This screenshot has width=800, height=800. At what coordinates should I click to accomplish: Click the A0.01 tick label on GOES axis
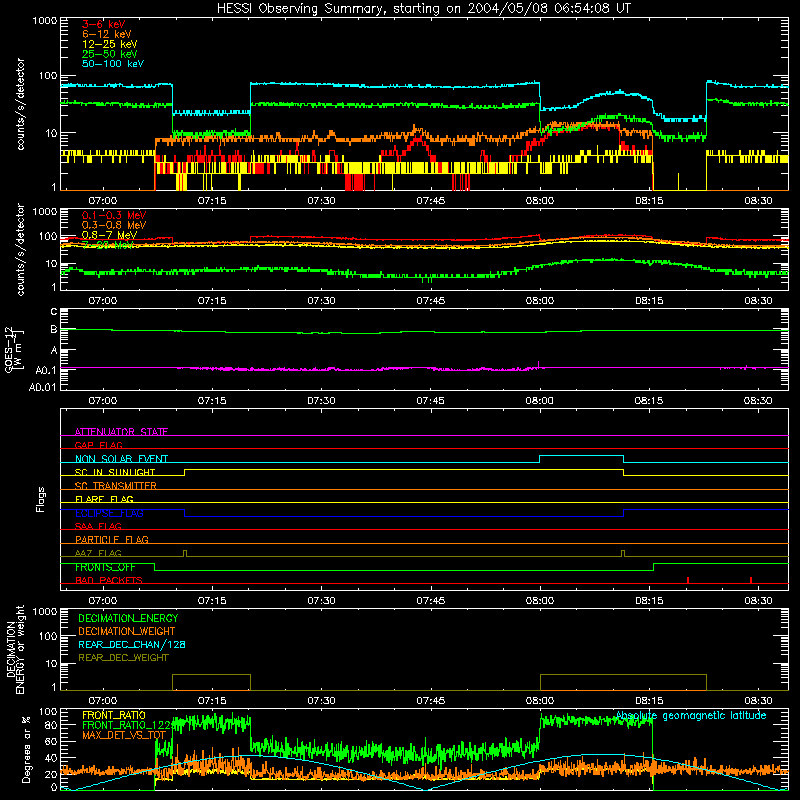click(42, 387)
